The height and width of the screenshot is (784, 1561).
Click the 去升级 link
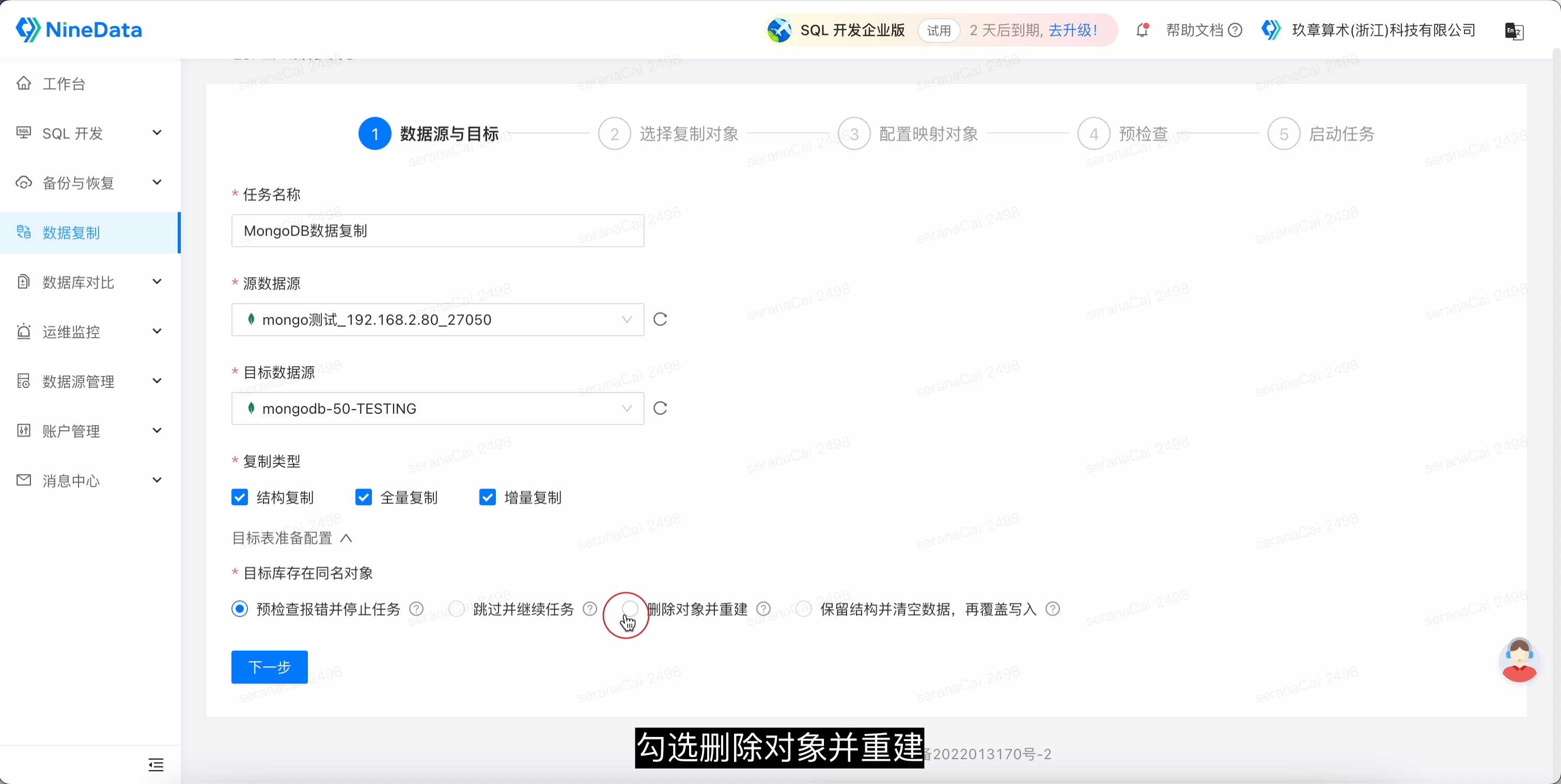1071,30
